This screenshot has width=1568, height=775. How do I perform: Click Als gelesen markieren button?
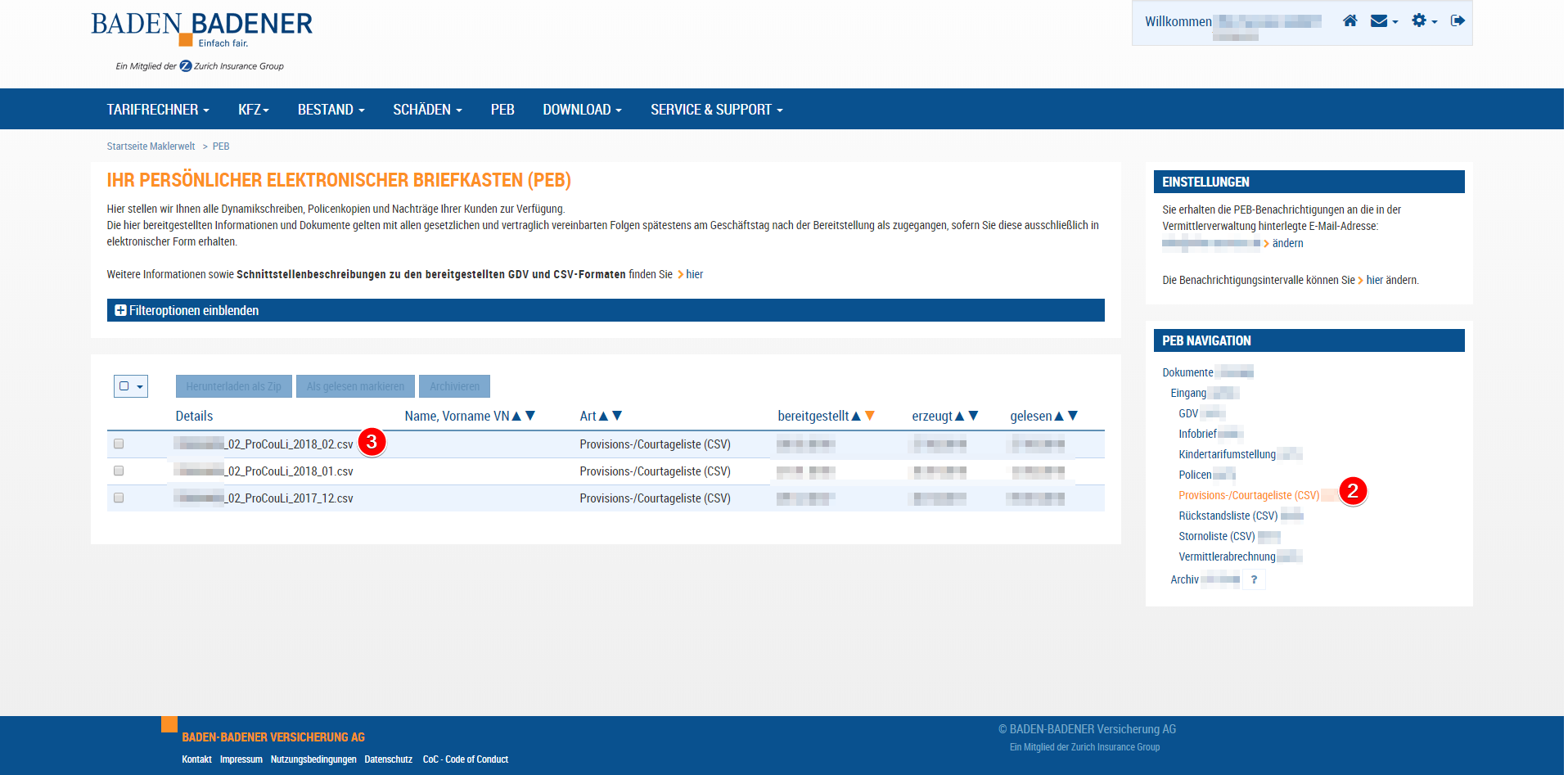(355, 386)
